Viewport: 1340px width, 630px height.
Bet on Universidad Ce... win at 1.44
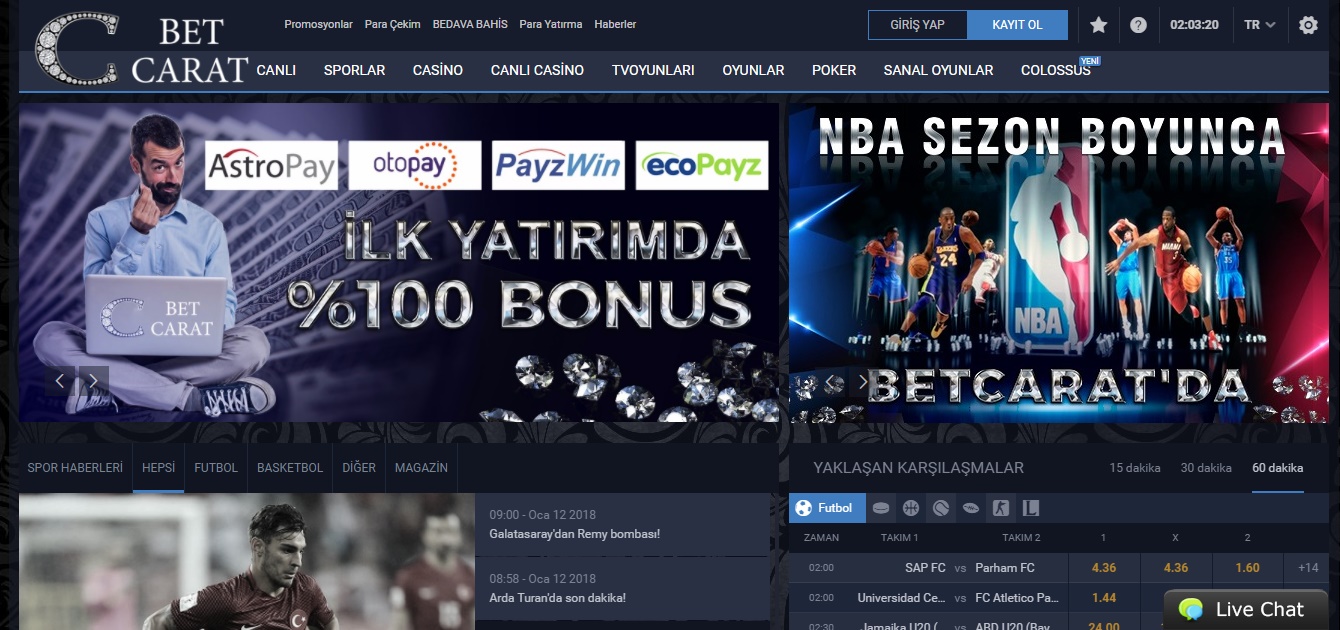click(x=1104, y=598)
